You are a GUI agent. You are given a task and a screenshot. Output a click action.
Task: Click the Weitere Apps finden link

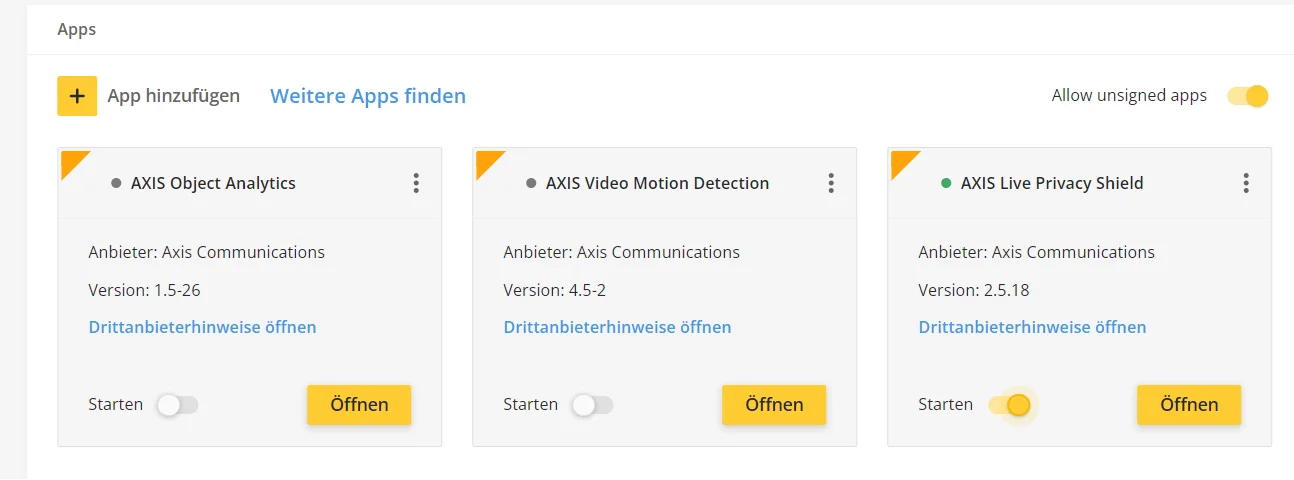(x=368, y=96)
